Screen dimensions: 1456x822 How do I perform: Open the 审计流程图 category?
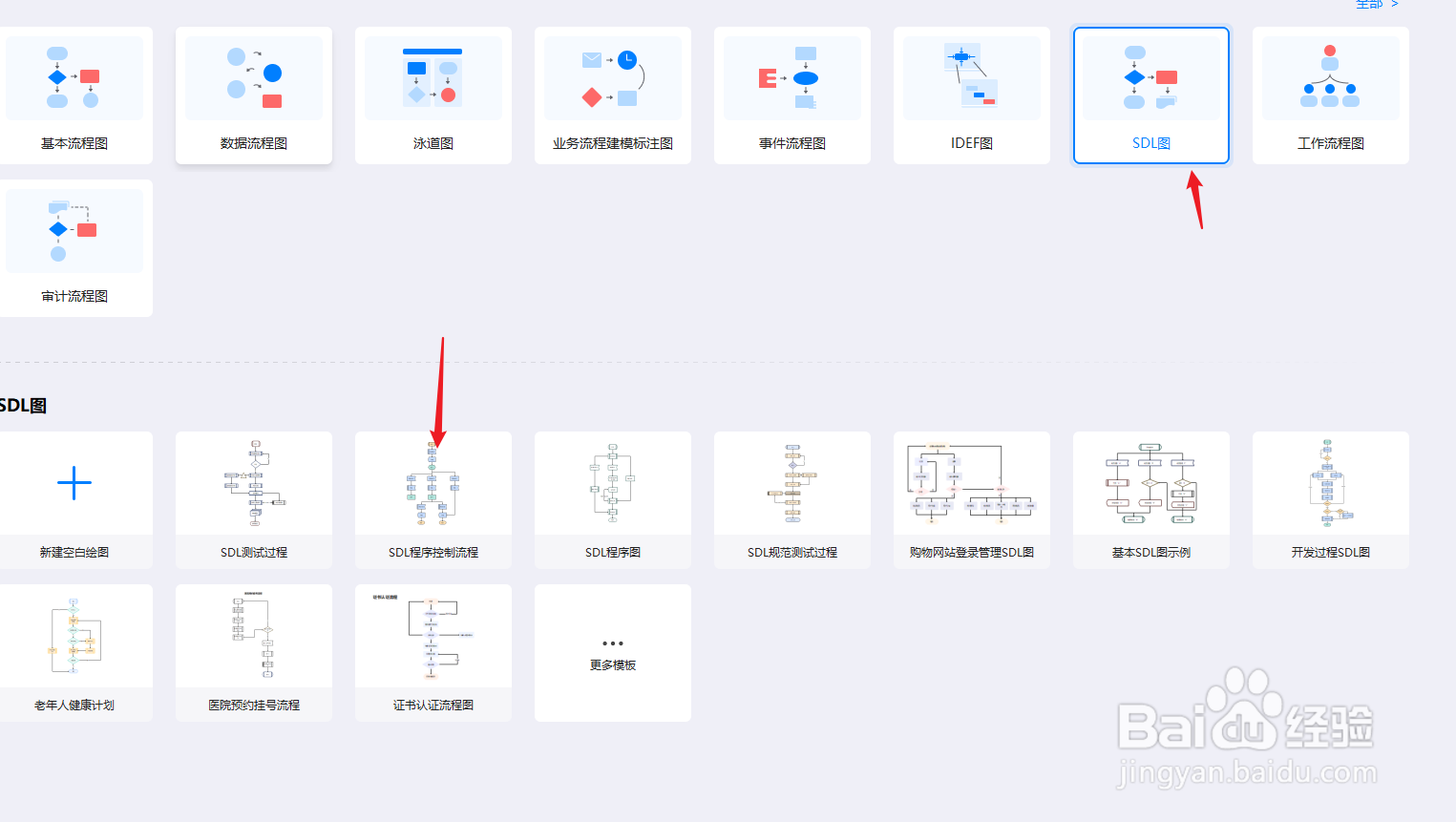pyautogui.click(x=75, y=229)
